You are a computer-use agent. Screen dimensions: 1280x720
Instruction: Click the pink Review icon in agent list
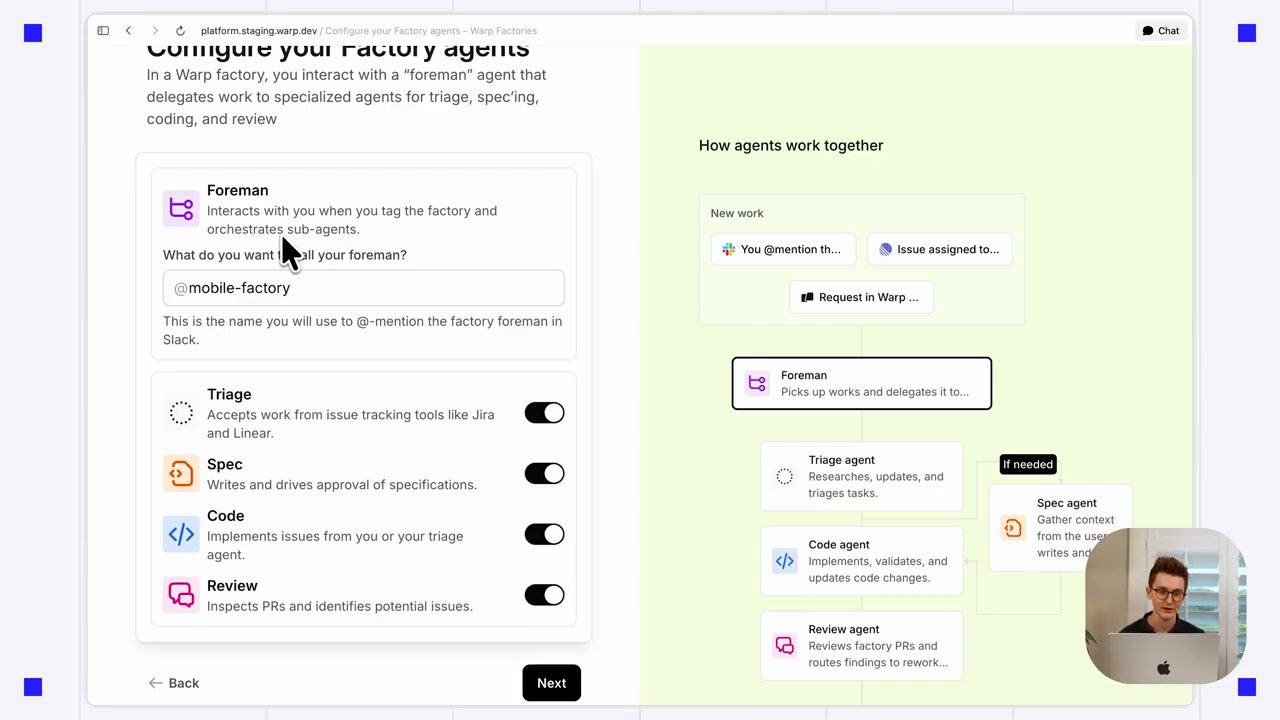pyautogui.click(x=181, y=595)
